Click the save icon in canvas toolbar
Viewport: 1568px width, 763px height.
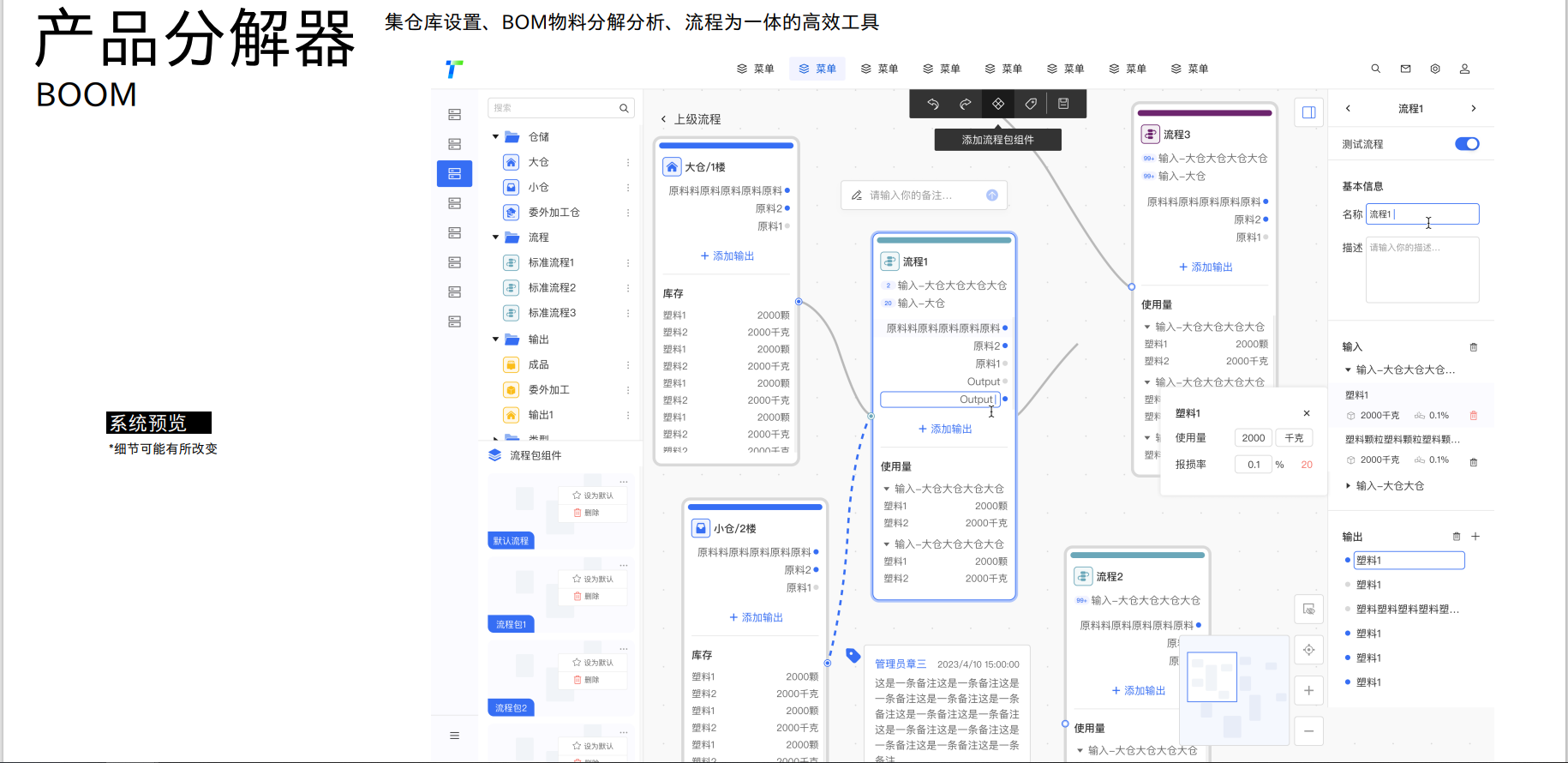point(1063,104)
